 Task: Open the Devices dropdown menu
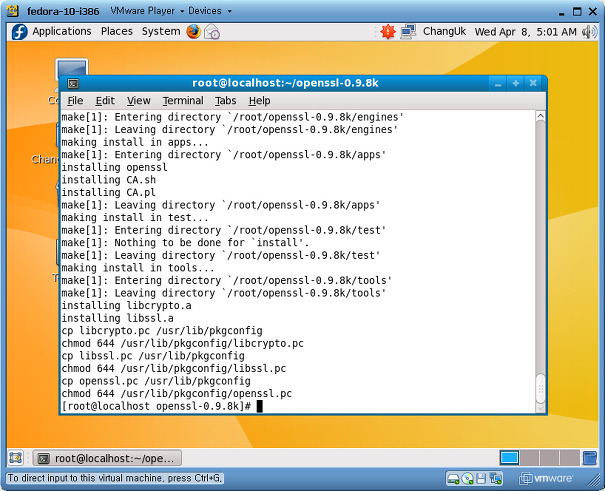point(210,11)
